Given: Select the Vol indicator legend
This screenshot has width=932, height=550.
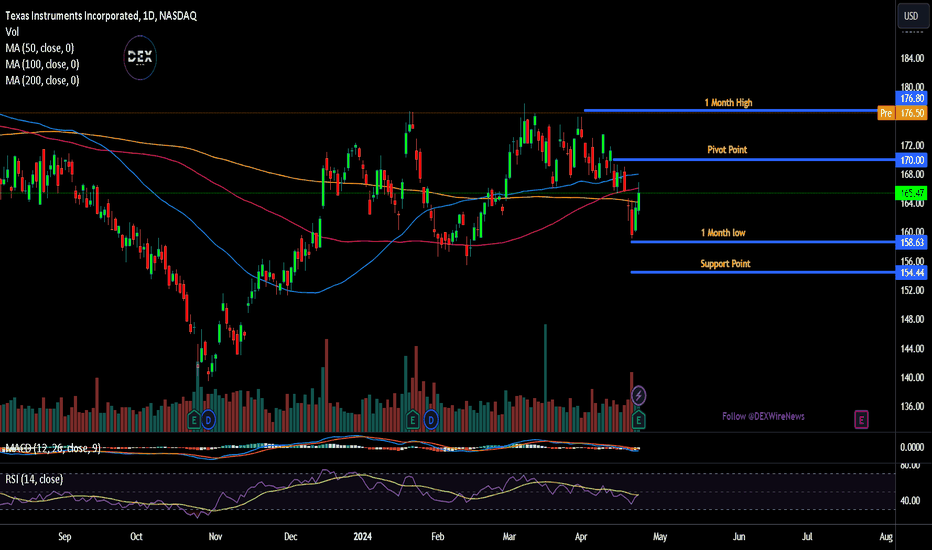Looking at the screenshot, I should [12, 32].
